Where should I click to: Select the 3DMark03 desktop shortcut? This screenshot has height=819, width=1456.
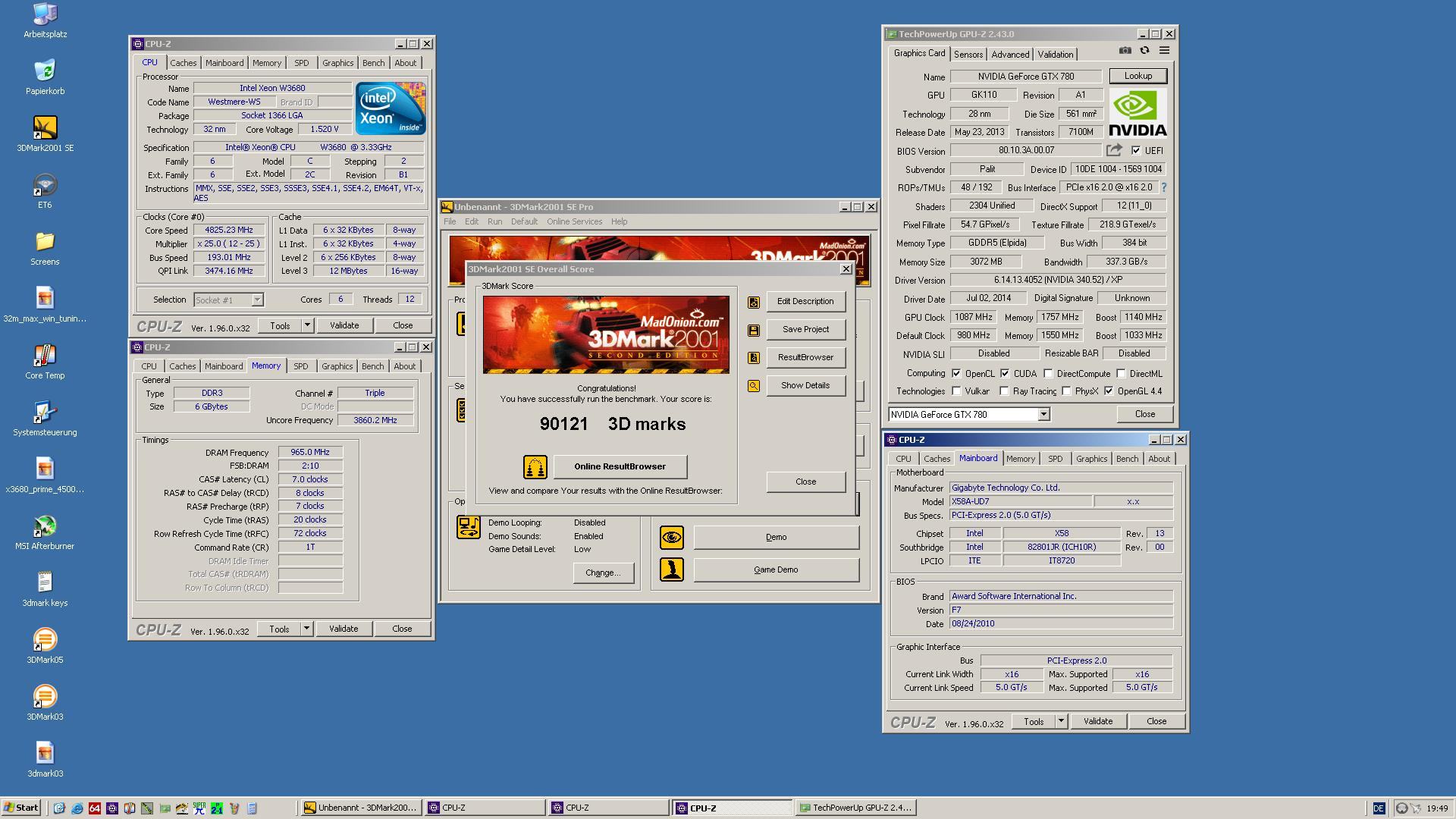point(45,702)
